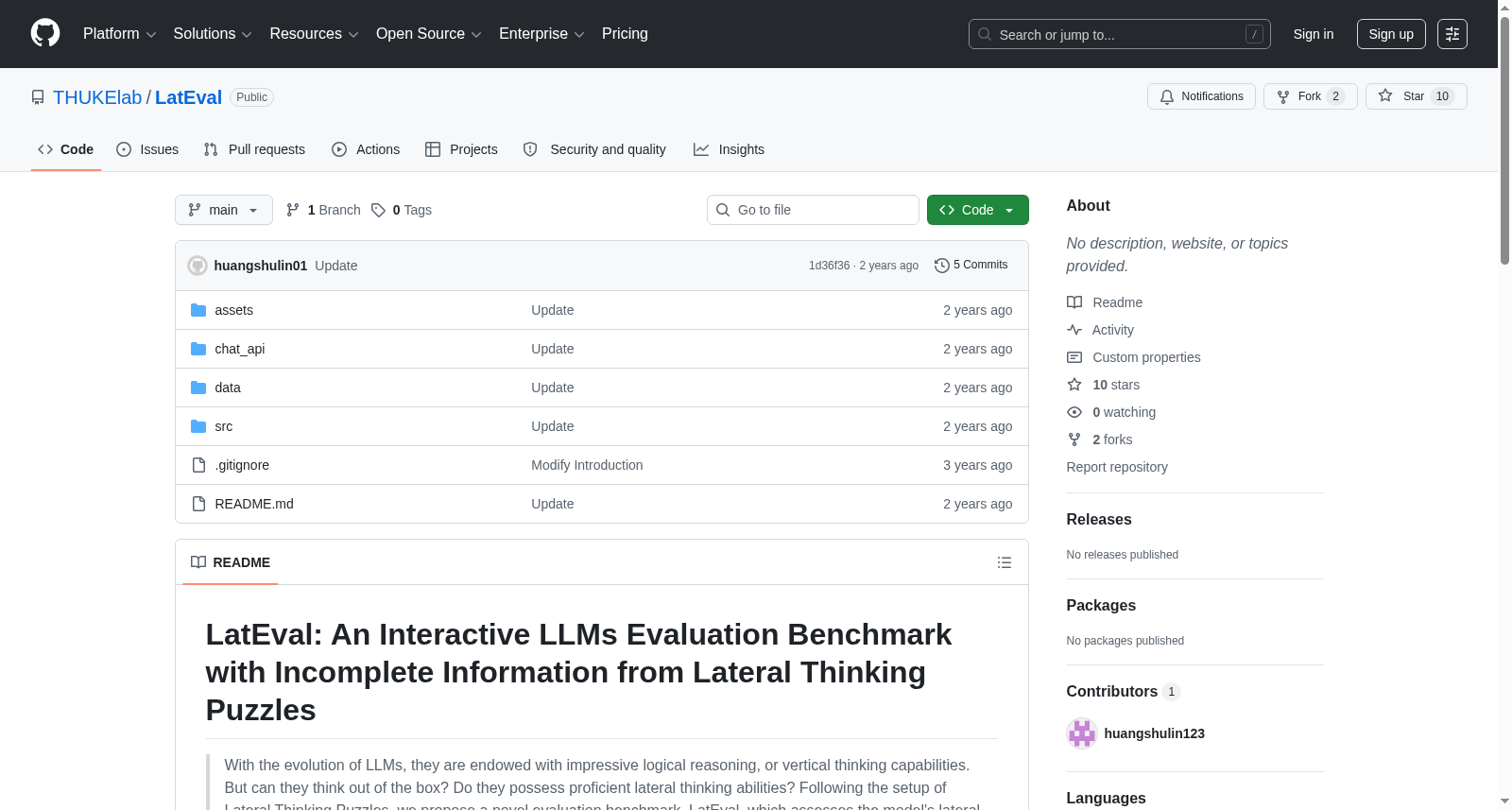1512x810 pixels.
Task: Switch to the Insights tab
Action: click(x=729, y=149)
